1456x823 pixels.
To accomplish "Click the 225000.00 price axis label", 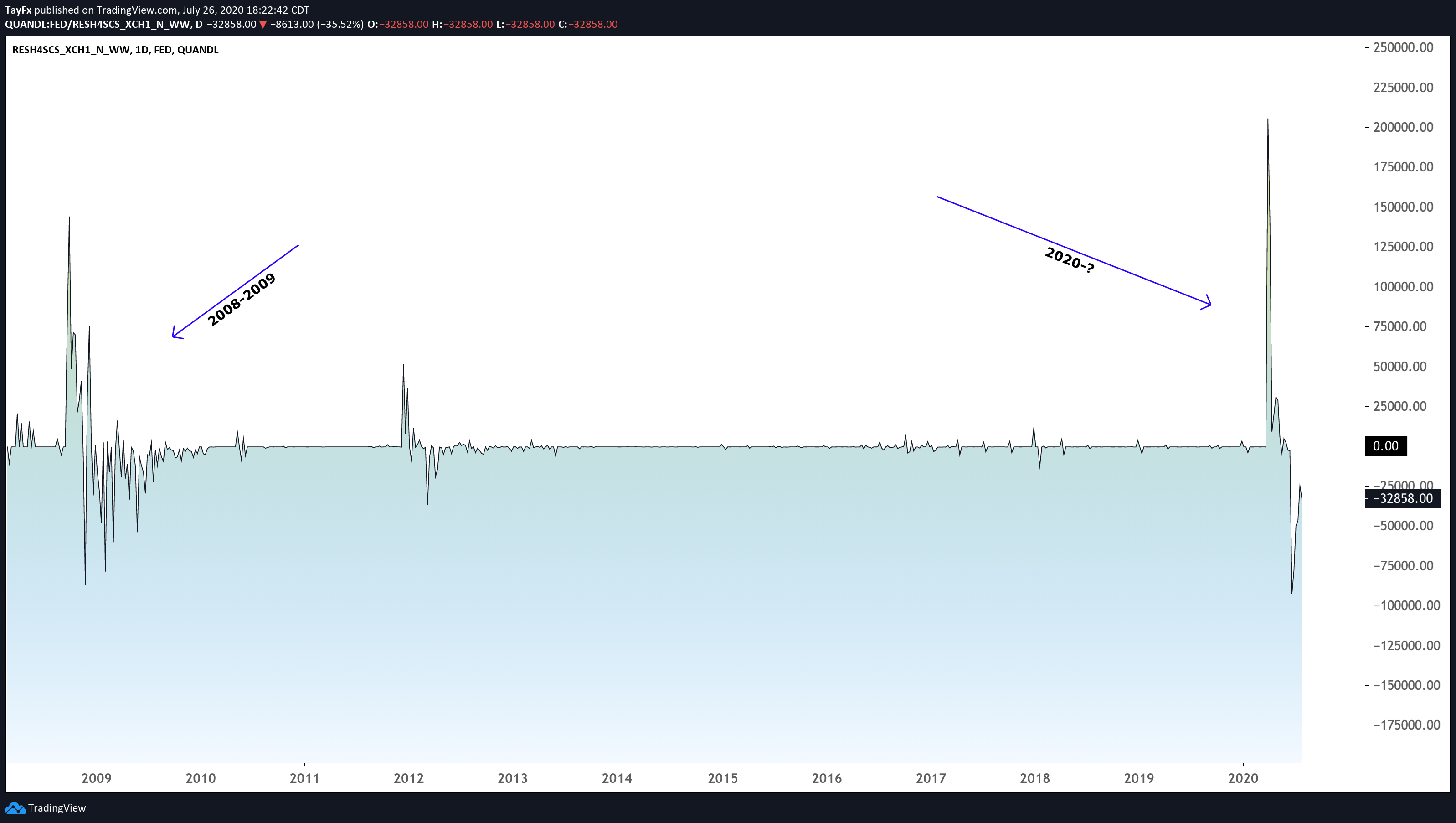I will tap(1404, 87).
